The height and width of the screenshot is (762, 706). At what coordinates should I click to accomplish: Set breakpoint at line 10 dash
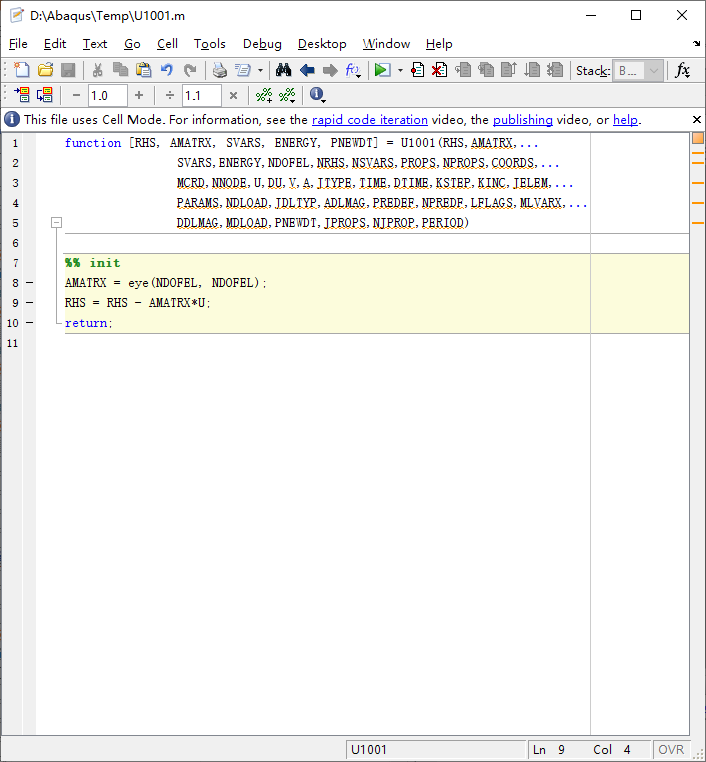click(29, 322)
